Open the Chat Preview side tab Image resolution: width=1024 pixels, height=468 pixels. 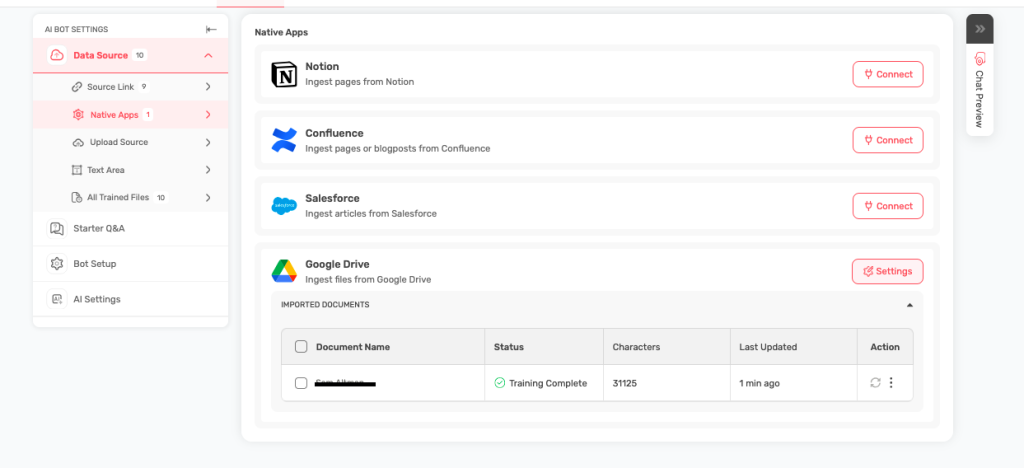(980, 90)
